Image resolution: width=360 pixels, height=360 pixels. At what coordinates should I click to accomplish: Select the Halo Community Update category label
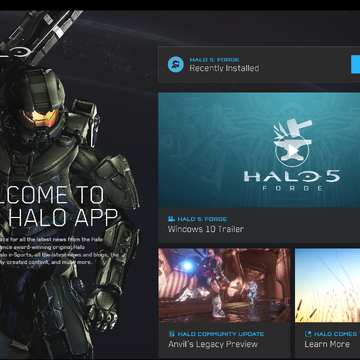pos(221,334)
